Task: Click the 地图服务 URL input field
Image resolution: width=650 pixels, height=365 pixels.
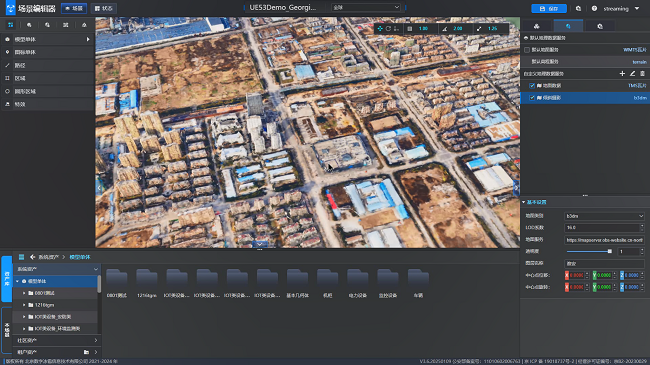Action: click(x=604, y=240)
